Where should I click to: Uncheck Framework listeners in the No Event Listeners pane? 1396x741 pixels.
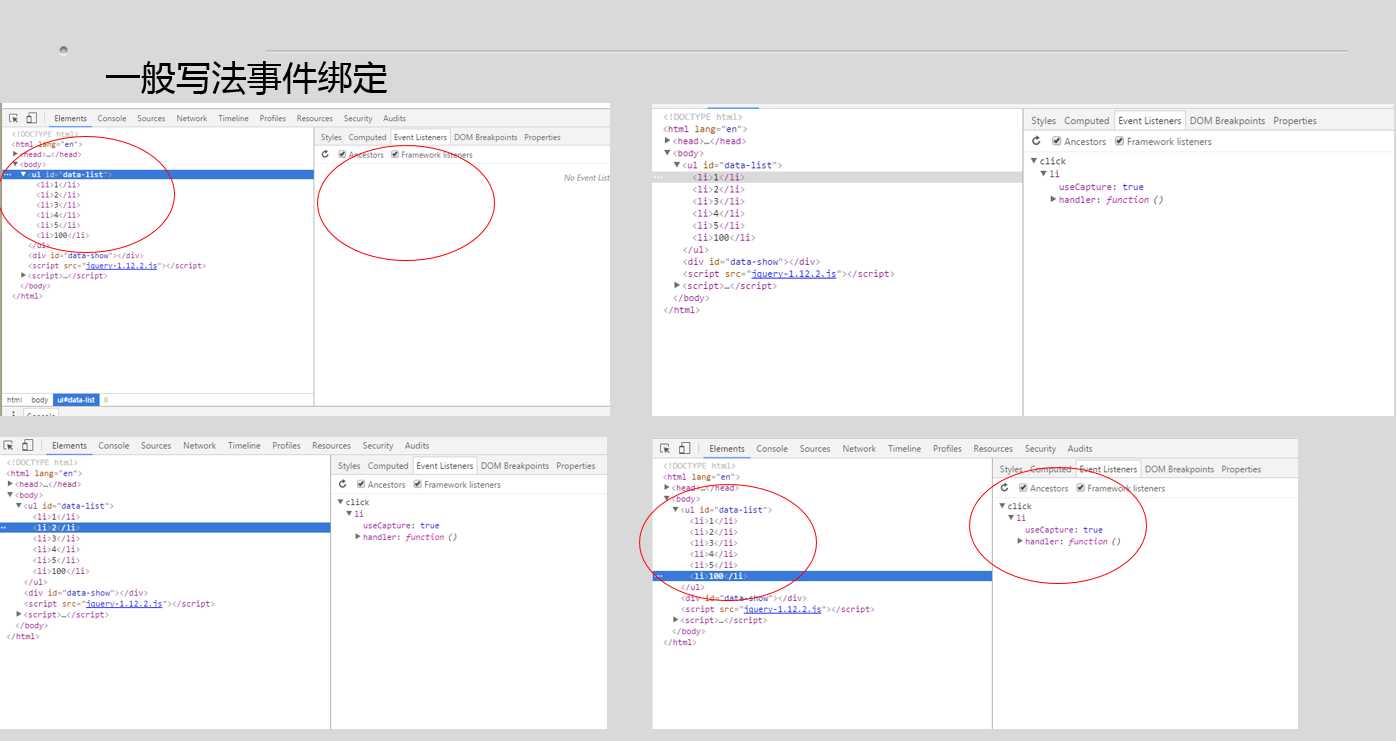coord(395,155)
